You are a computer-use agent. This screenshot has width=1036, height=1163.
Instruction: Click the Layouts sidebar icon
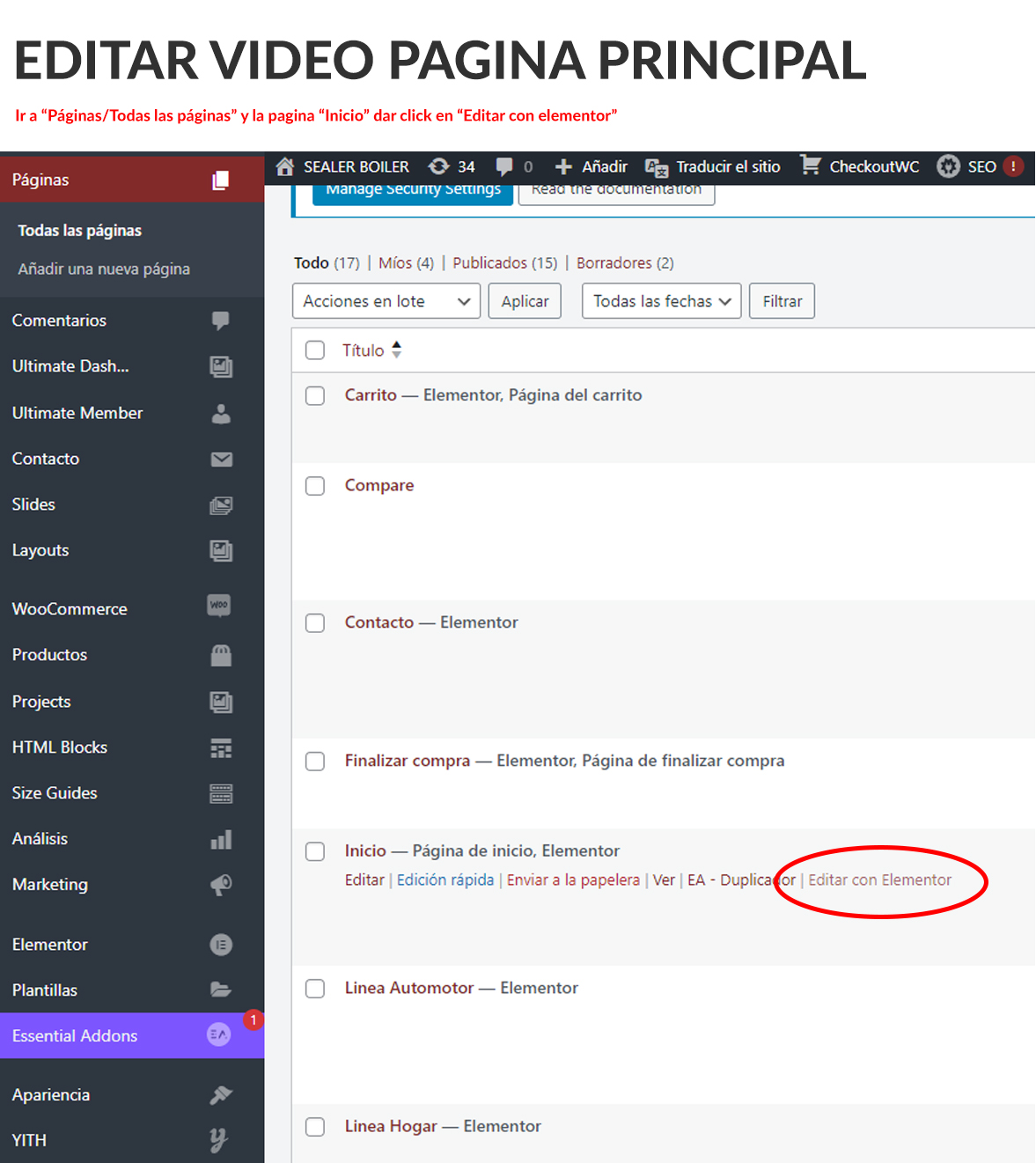(x=221, y=550)
